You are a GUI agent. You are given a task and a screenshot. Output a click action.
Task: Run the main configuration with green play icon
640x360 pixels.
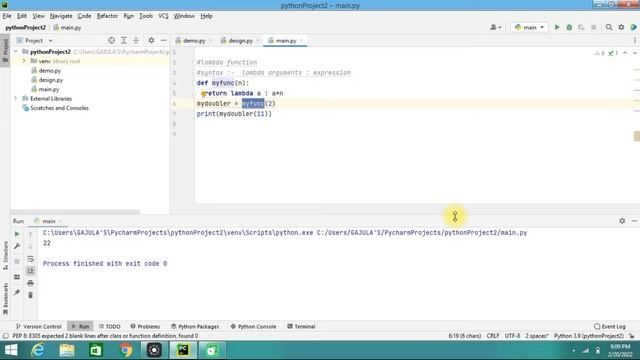pyautogui.click(x=557, y=27)
